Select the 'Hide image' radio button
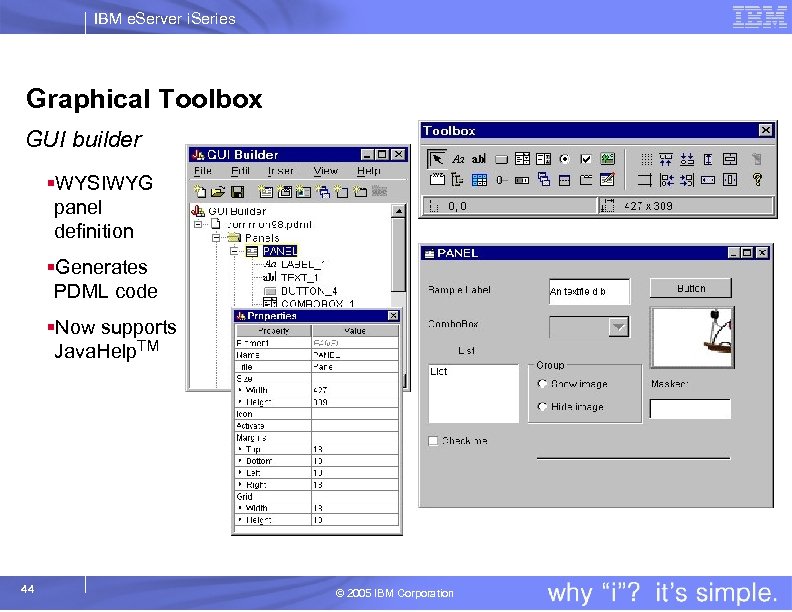The image size is (792, 612). (x=542, y=406)
